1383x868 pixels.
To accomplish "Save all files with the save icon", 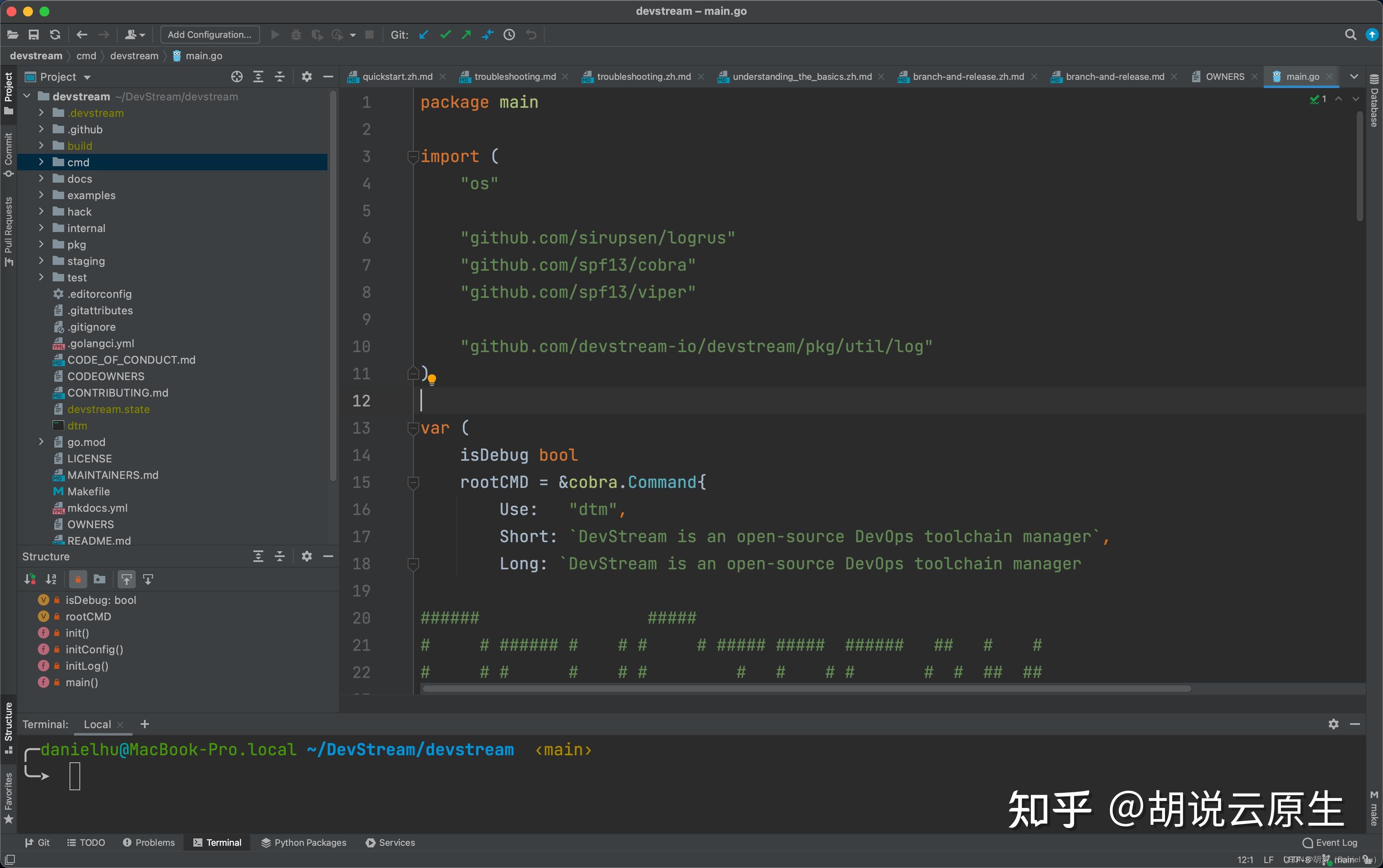I will tap(33, 35).
